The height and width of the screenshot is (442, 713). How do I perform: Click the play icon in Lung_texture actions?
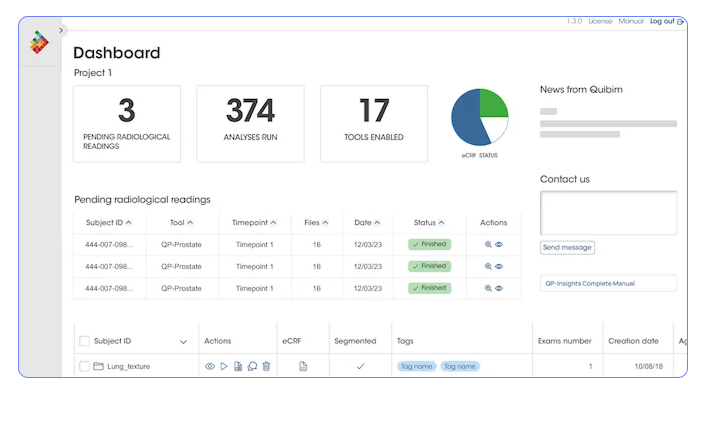click(224, 367)
